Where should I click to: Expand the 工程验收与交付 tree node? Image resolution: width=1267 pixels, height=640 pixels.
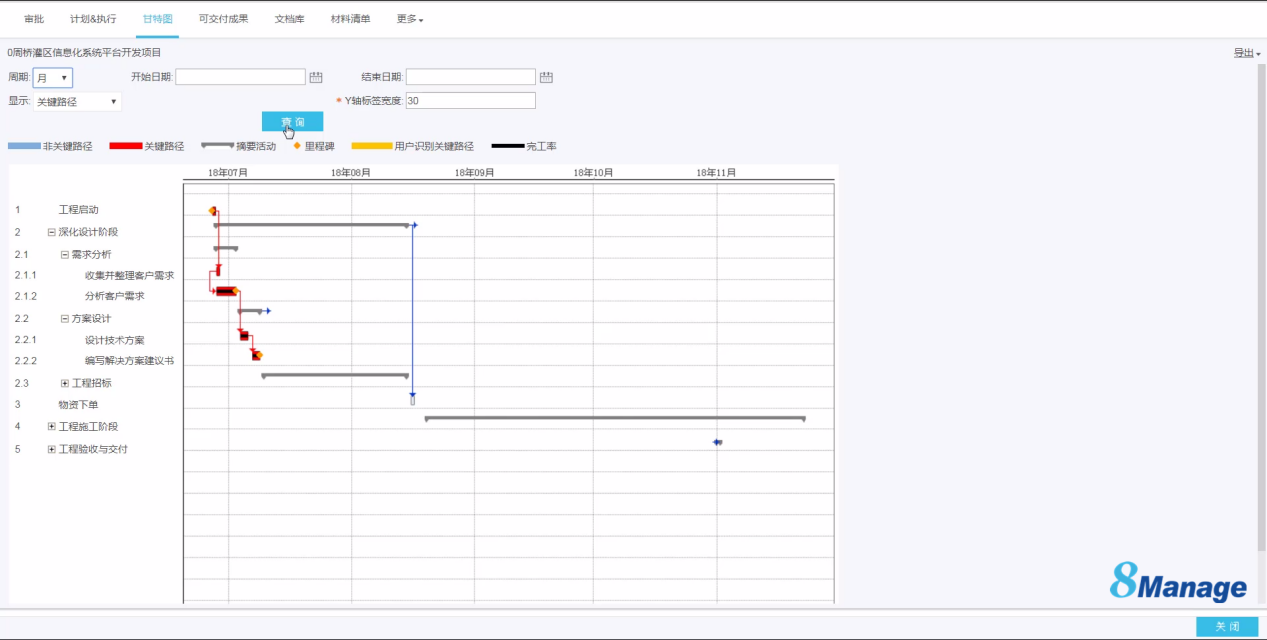pos(52,449)
